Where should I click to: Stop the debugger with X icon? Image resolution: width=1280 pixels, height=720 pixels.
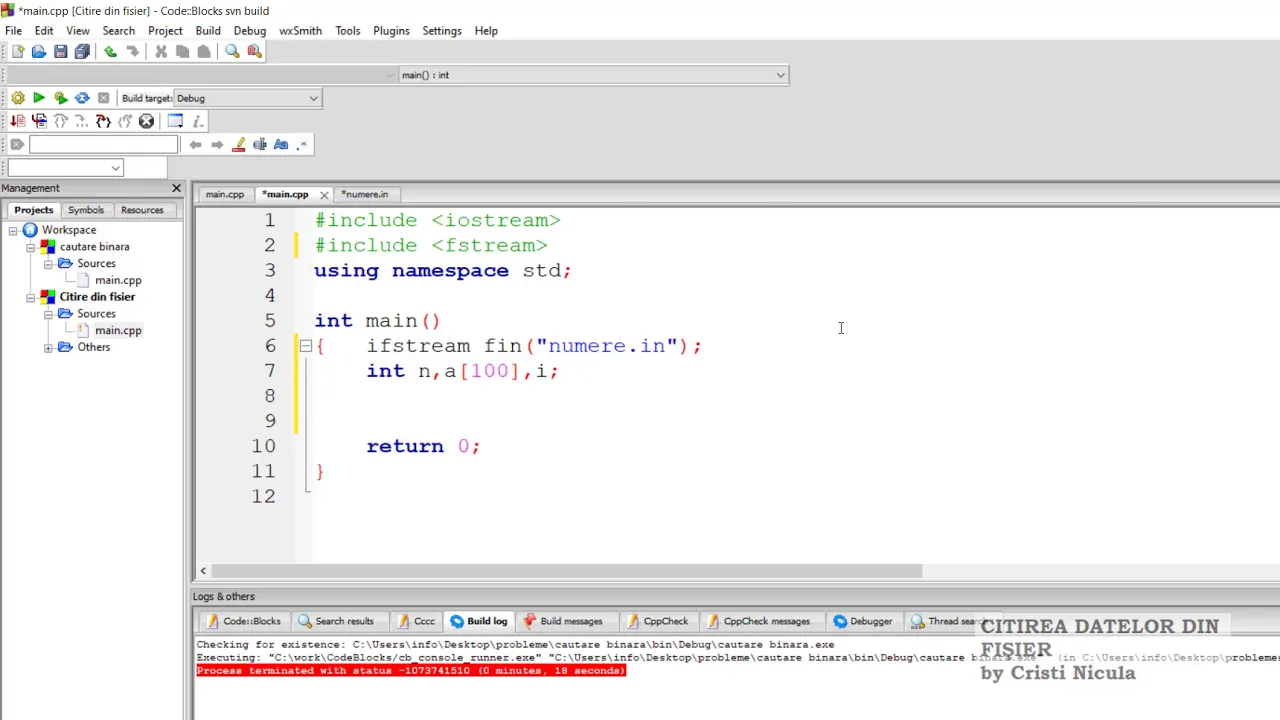[x=147, y=121]
